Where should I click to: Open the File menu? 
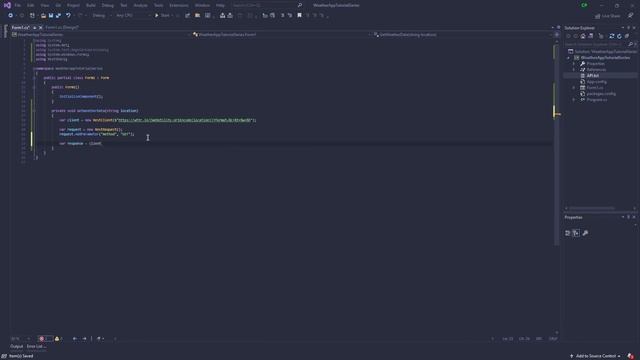point(18,5)
